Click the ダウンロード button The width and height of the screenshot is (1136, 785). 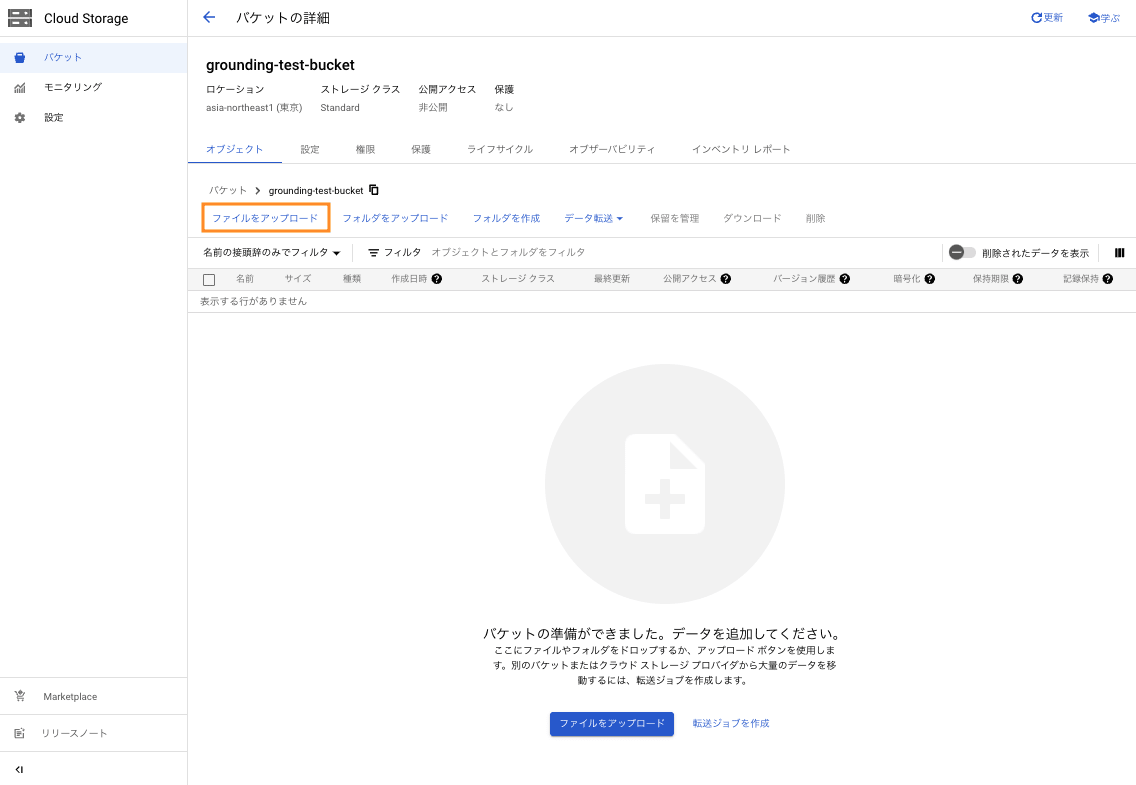pyautogui.click(x=752, y=218)
